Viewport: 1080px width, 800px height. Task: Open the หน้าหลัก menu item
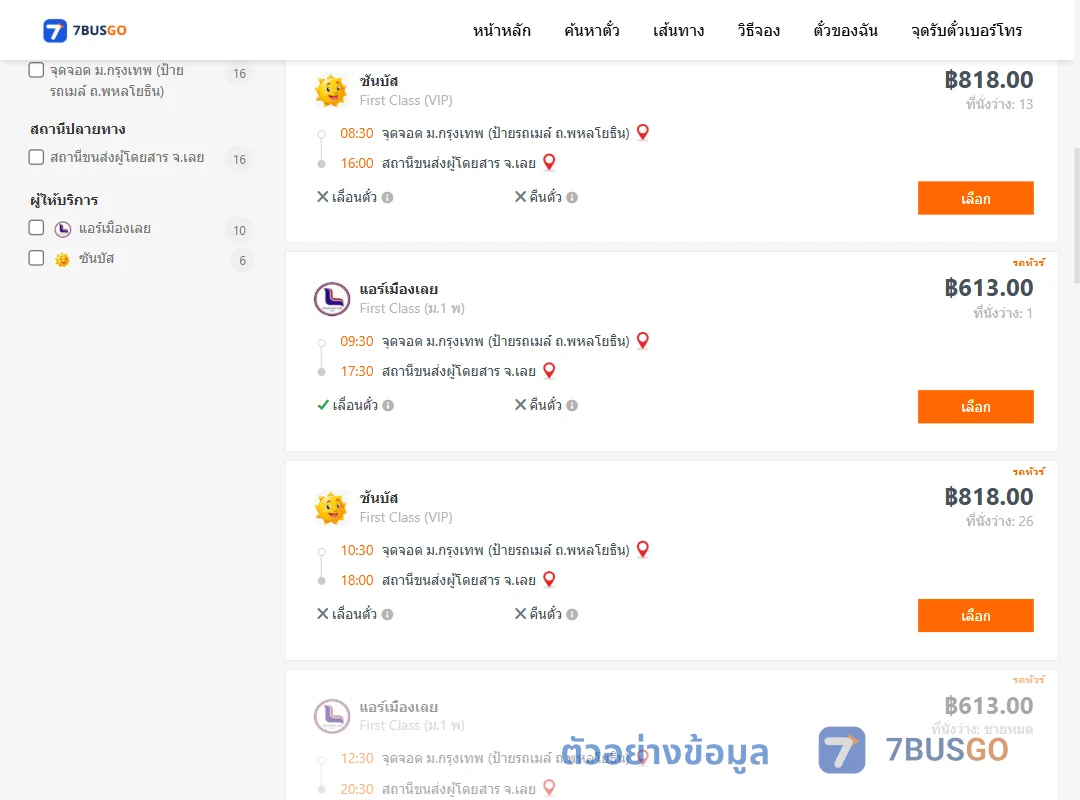click(x=501, y=30)
